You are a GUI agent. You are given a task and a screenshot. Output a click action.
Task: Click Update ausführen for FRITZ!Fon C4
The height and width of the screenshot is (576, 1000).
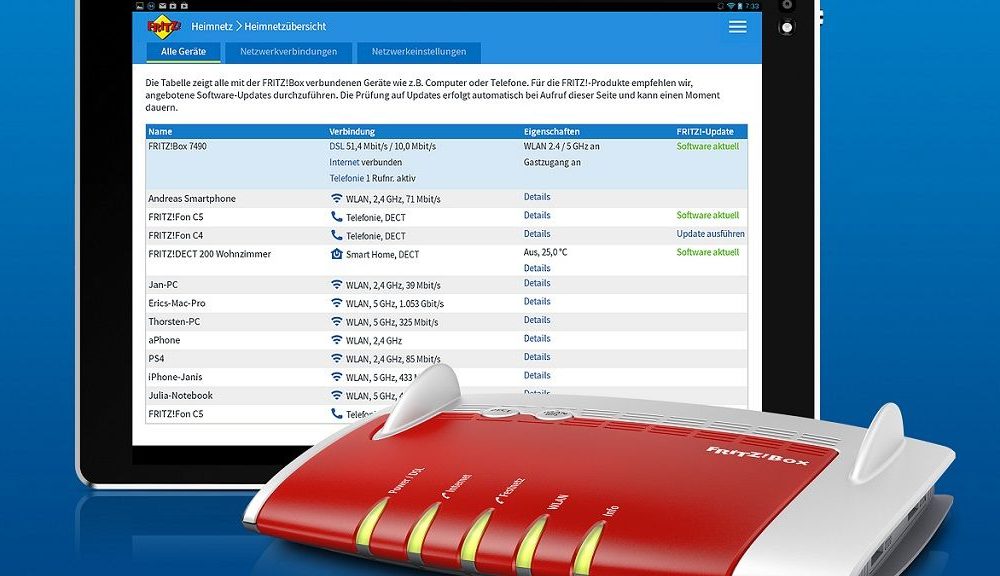tap(710, 234)
